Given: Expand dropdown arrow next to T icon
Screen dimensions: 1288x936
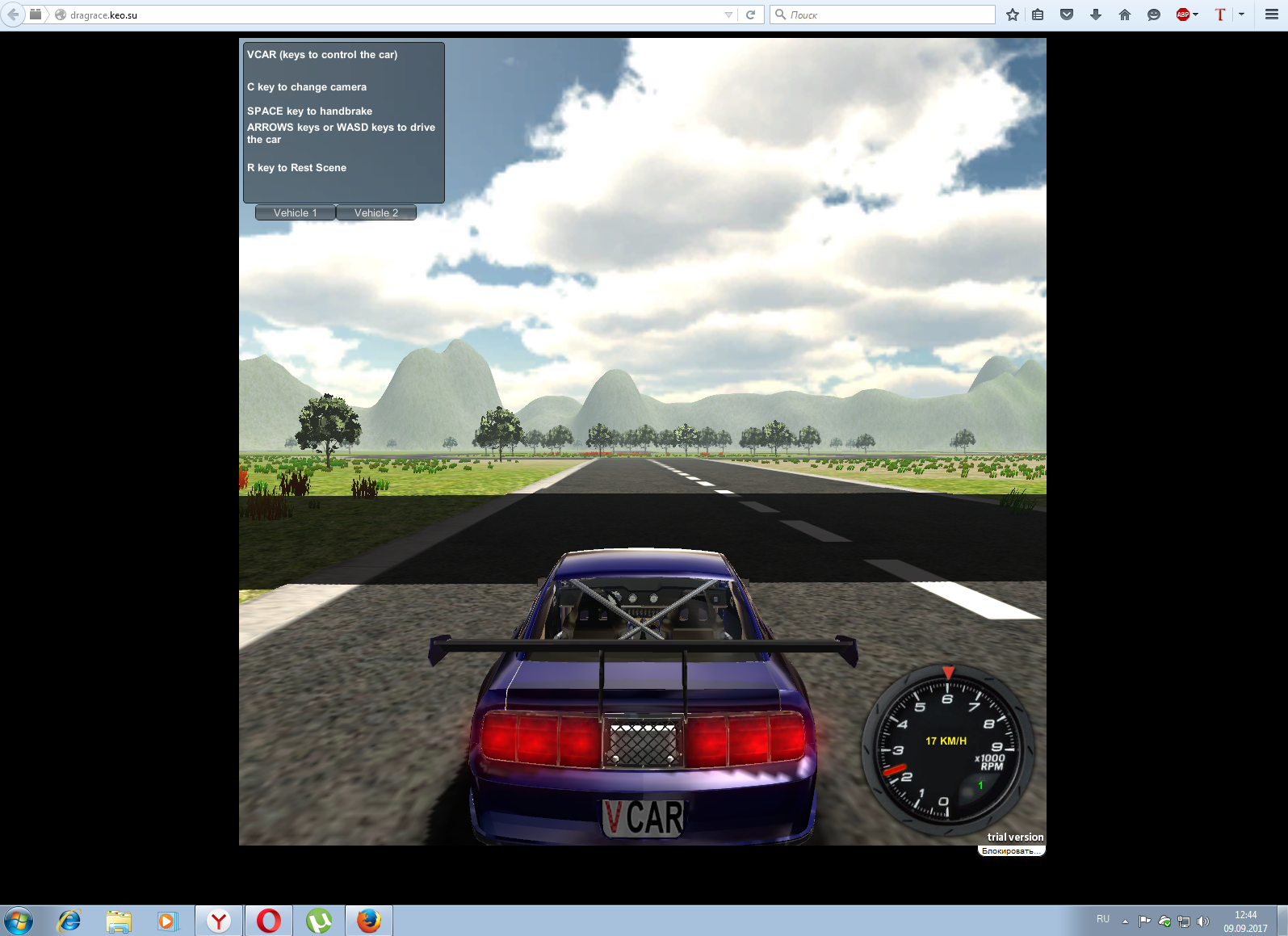Looking at the screenshot, I should (1241, 15).
